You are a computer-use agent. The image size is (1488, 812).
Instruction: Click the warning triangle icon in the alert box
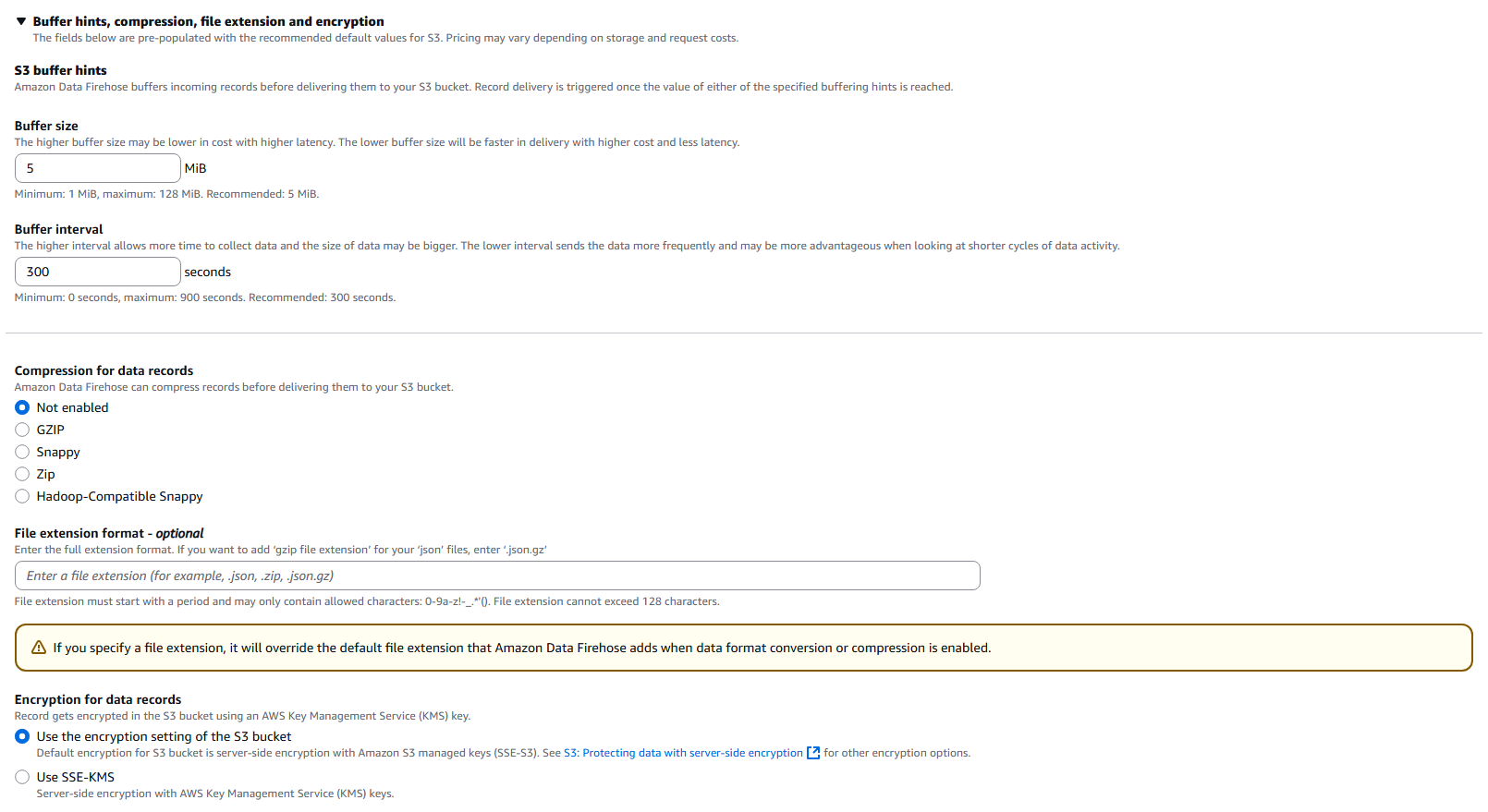[39, 648]
